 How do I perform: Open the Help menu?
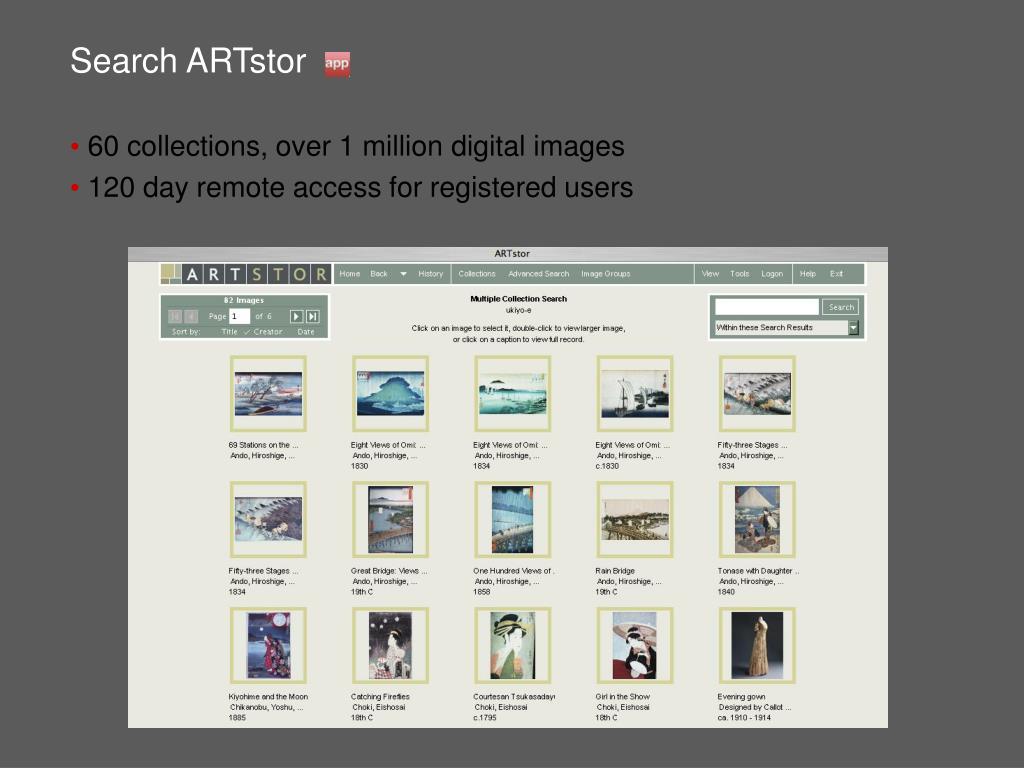[808, 274]
